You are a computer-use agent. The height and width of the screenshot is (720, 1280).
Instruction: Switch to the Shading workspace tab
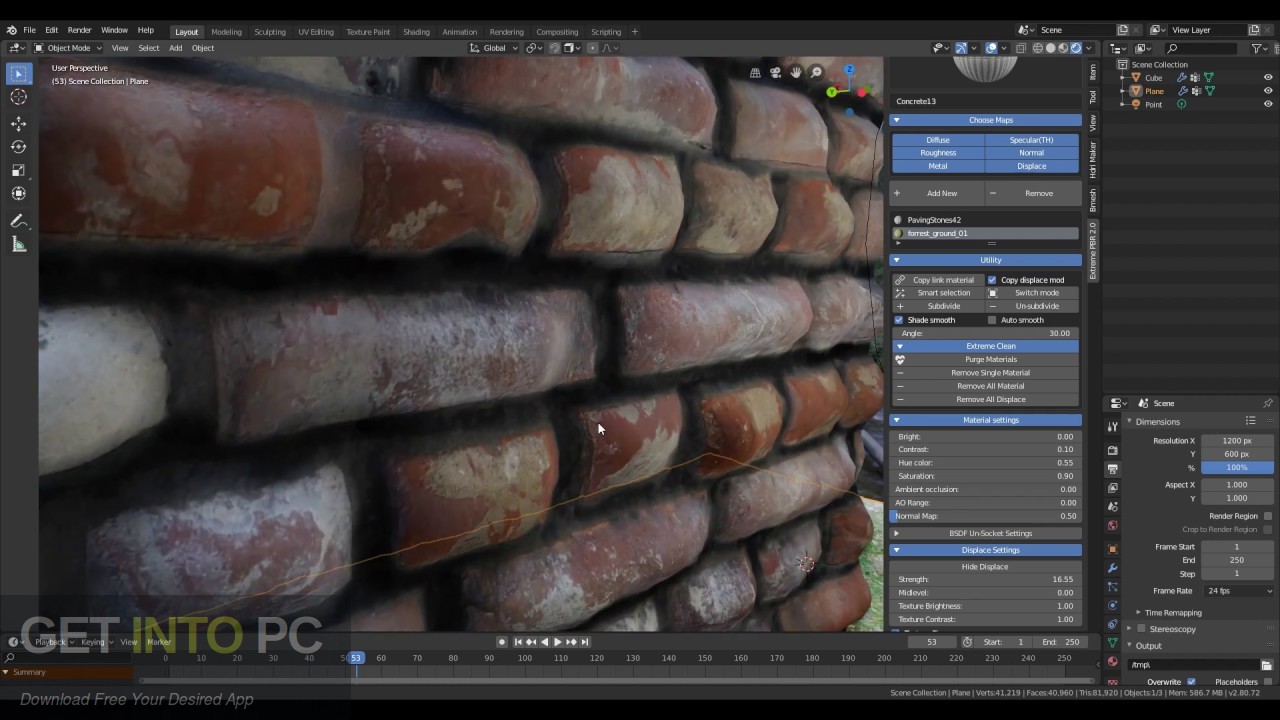[416, 31]
